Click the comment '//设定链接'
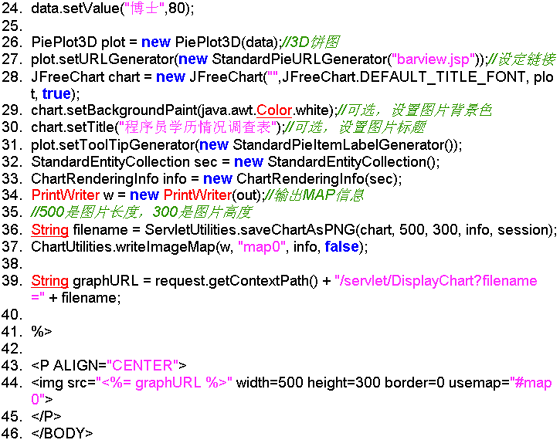The height and width of the screenshot is (440, 560). [x=521, y=59]
